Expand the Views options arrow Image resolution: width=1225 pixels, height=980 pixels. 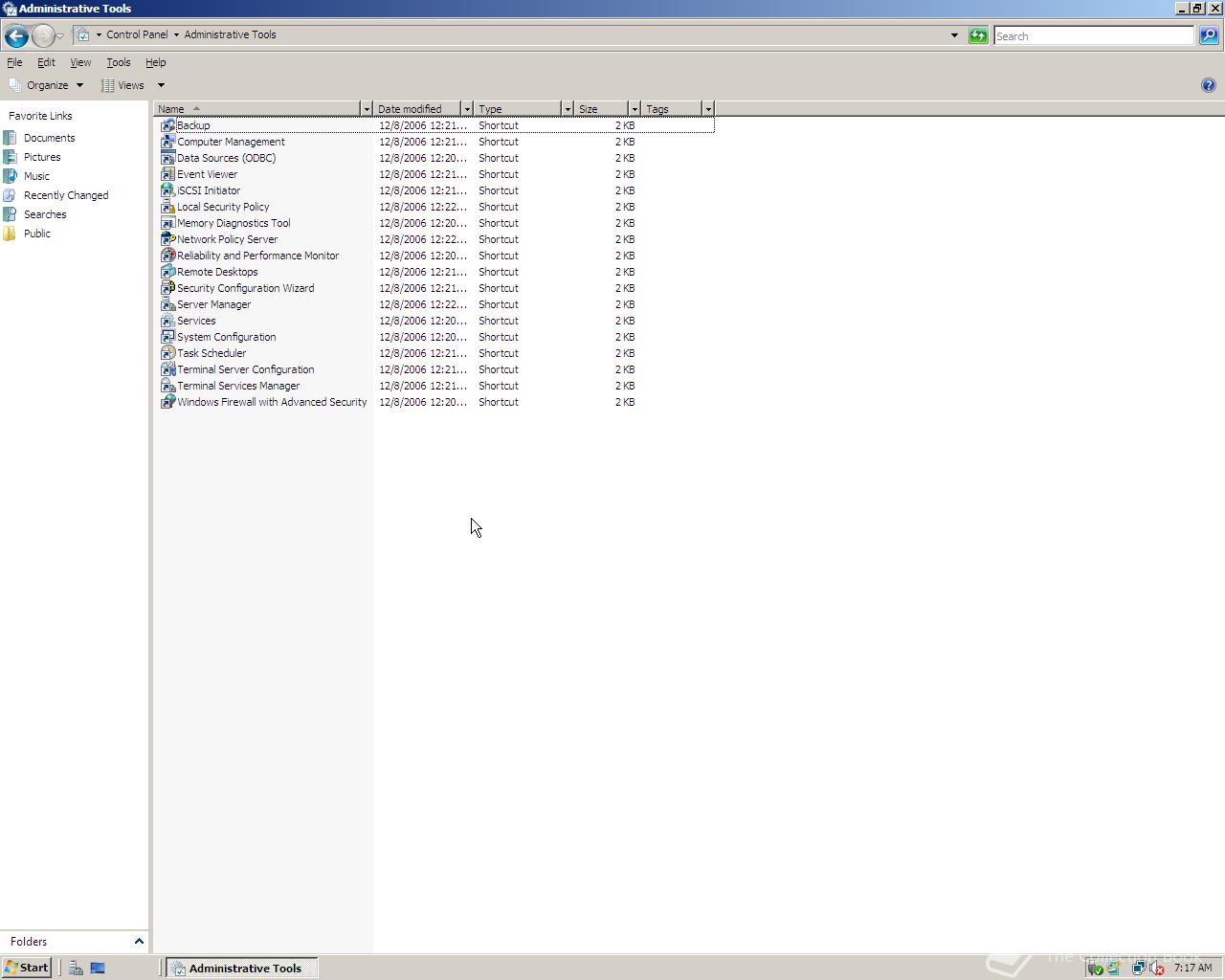161,85
